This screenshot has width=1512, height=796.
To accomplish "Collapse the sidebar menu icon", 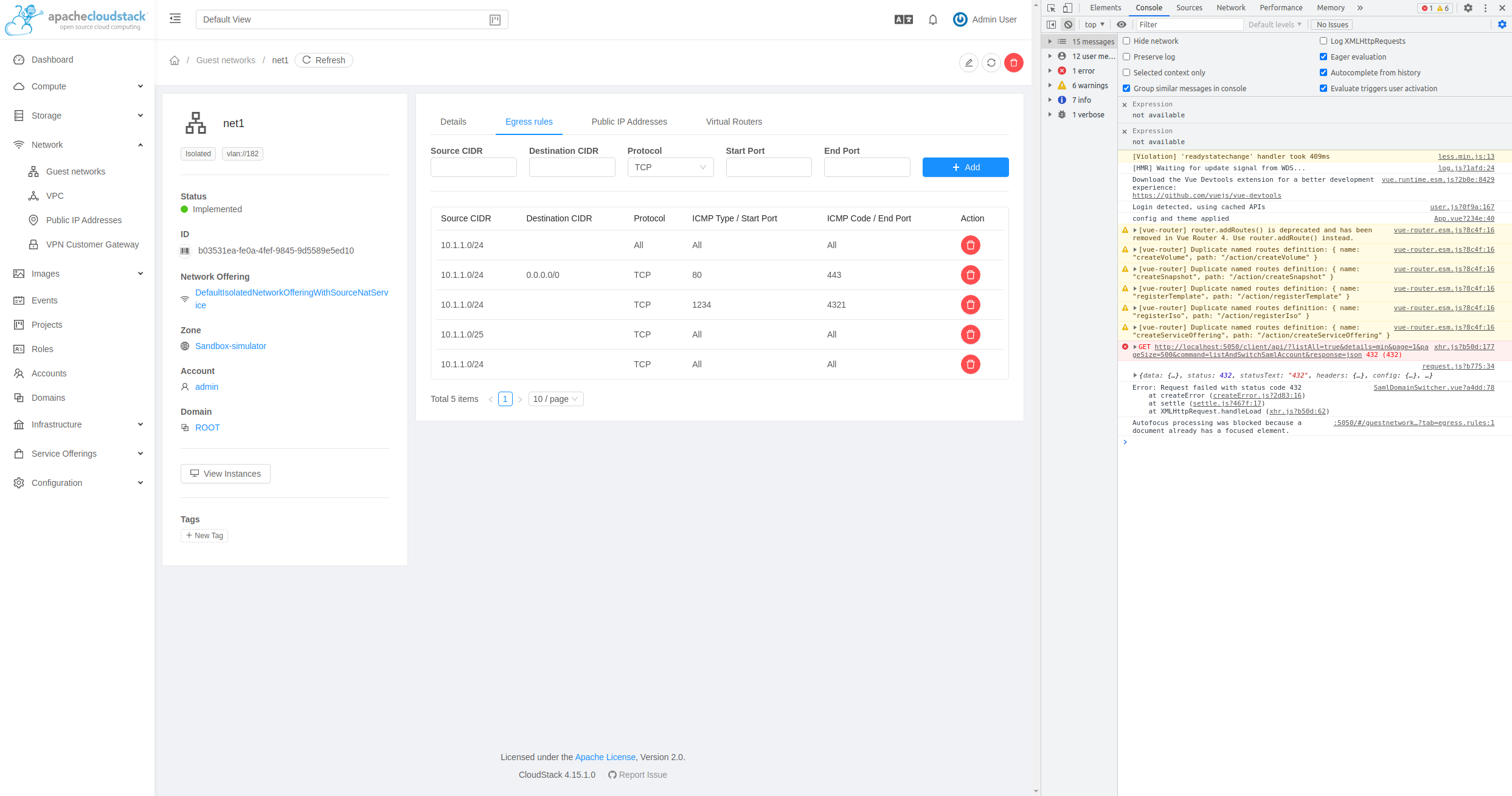I will 175,19.
